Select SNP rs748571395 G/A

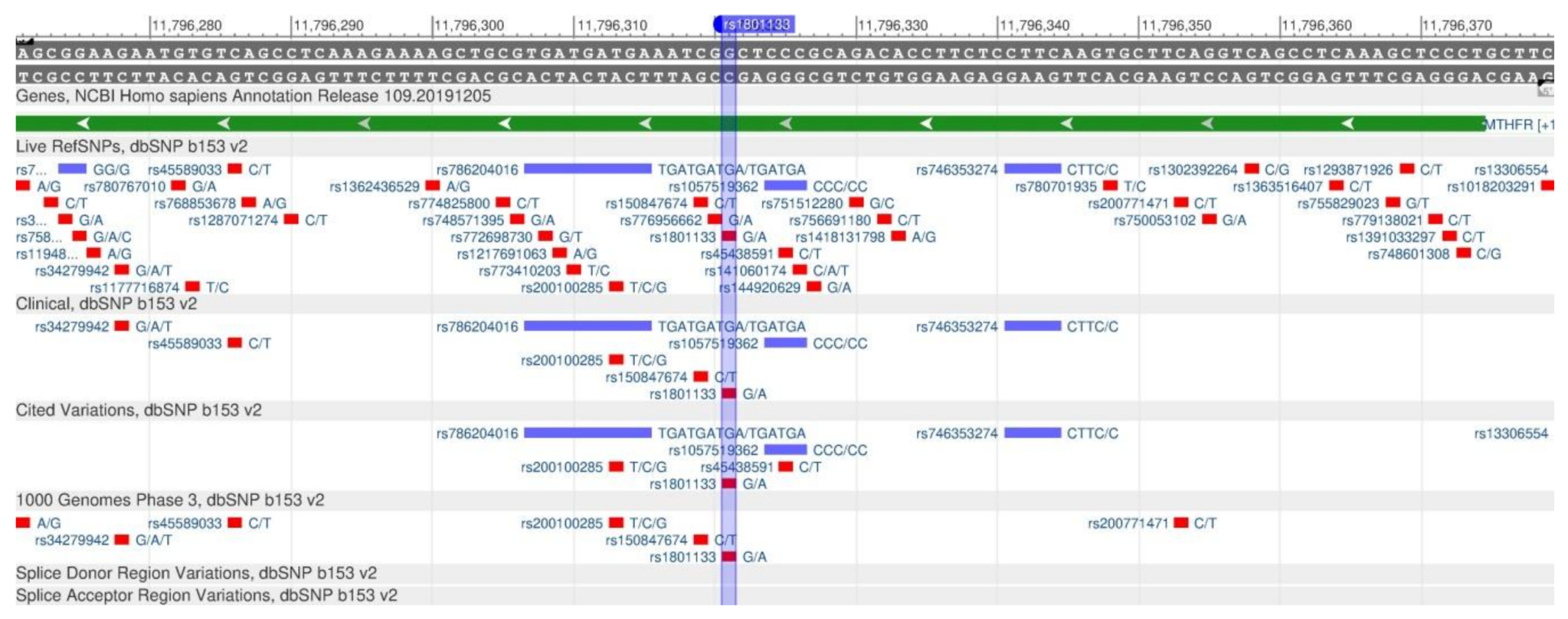tap(518, 220)
